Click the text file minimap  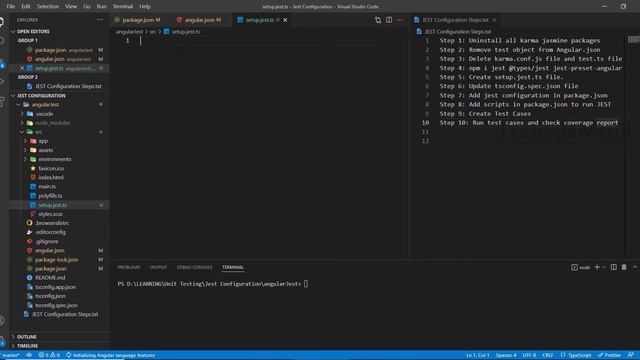(633, 40)
